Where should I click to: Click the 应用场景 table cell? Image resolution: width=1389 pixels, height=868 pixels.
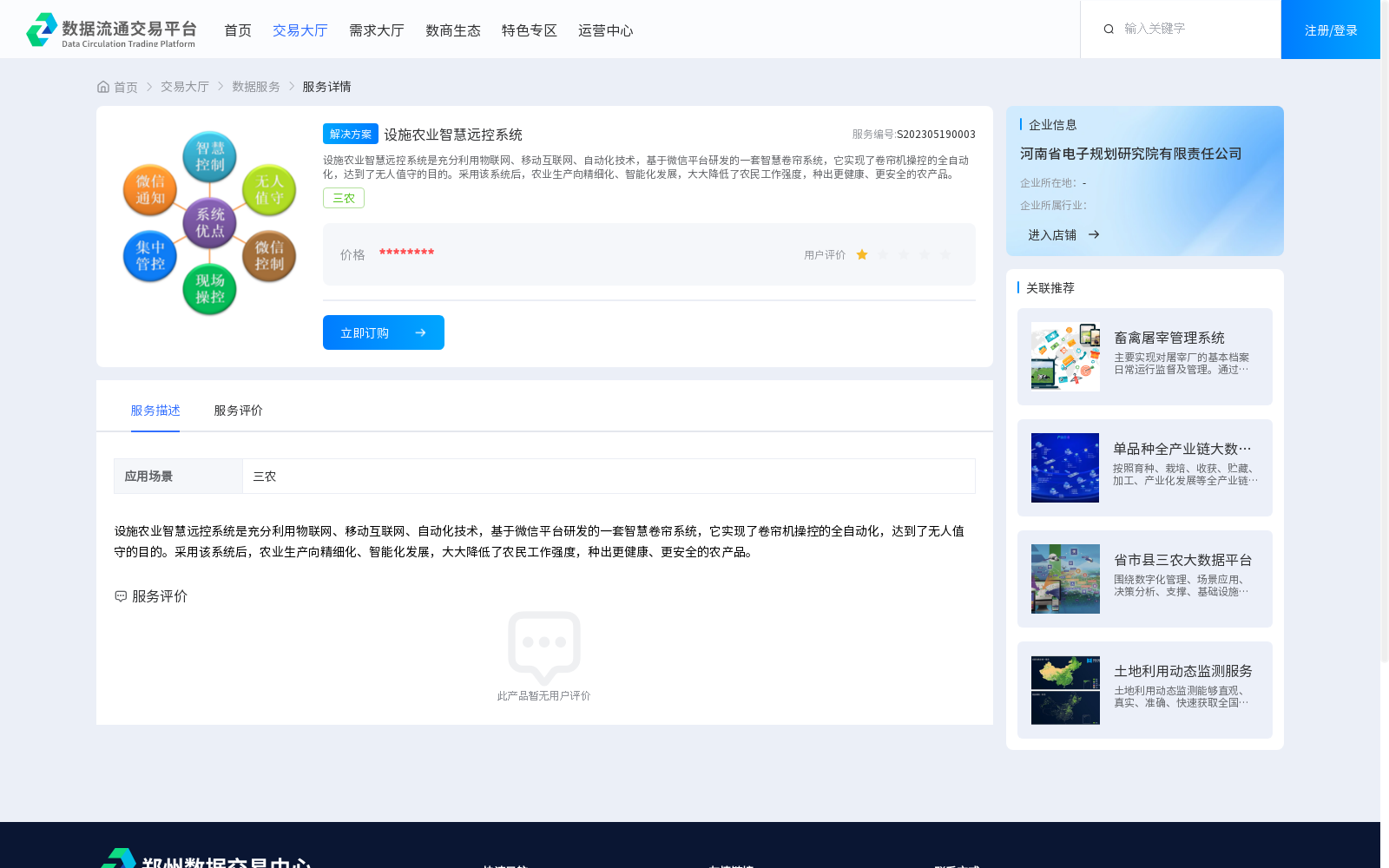178,476
